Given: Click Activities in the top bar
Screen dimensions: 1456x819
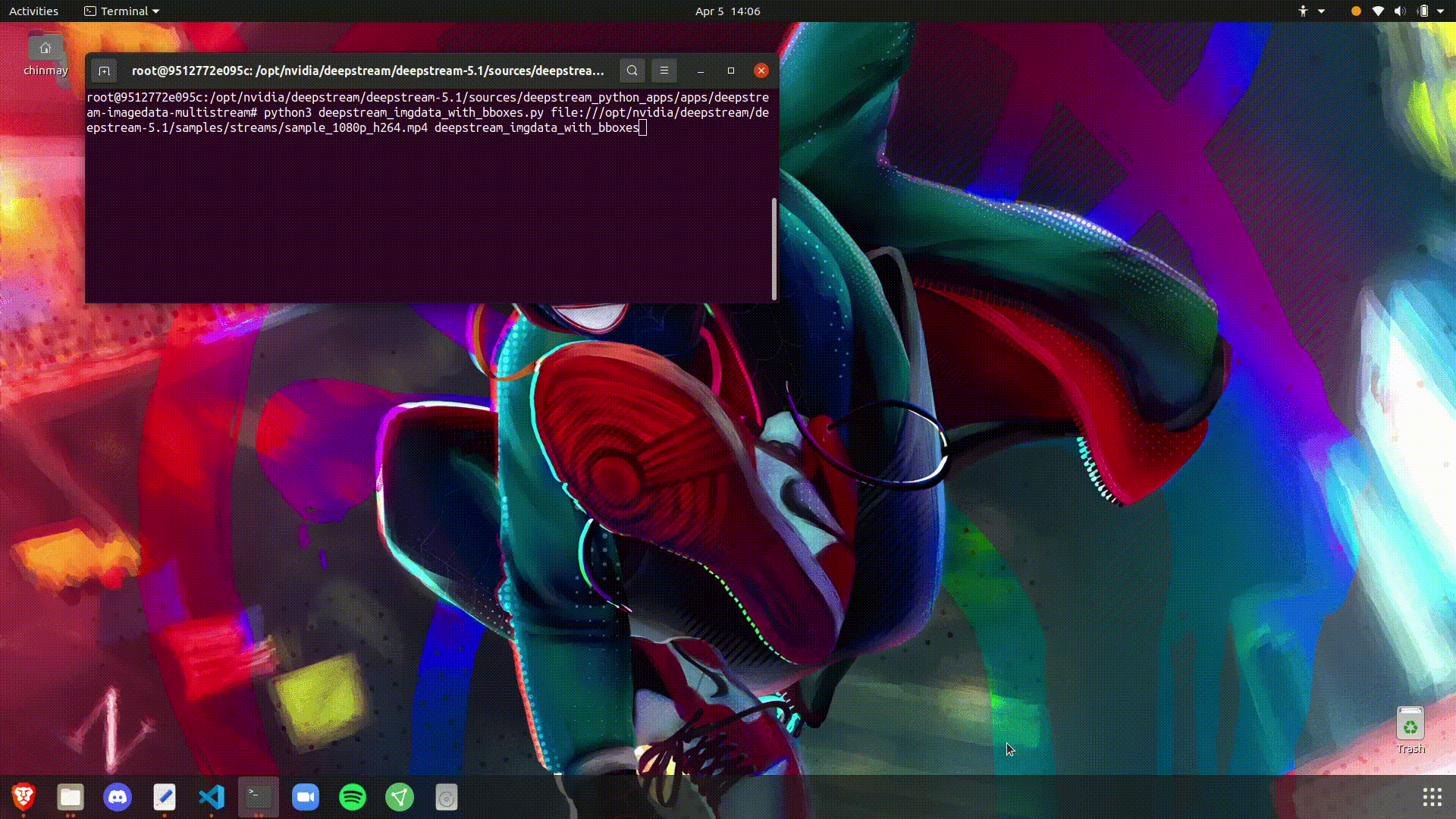Looking at the screenshot, I should (x=34, y=11).
